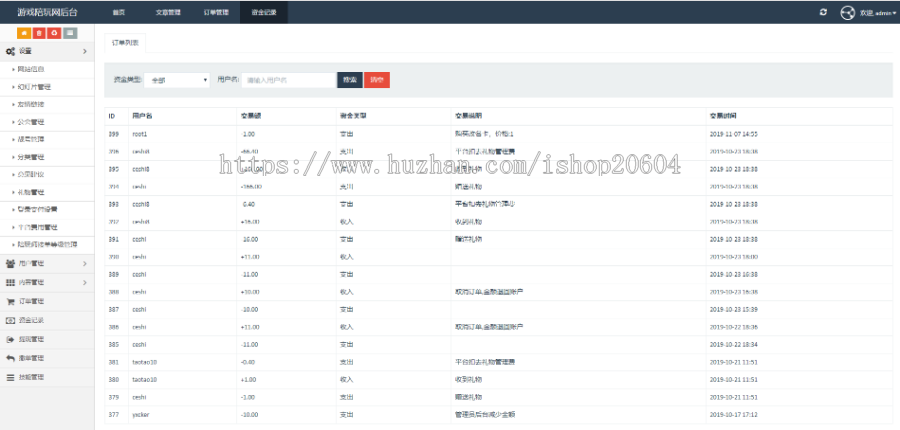Open 文章管理 in top navigation
900x430 pixels.
point(166,12)
